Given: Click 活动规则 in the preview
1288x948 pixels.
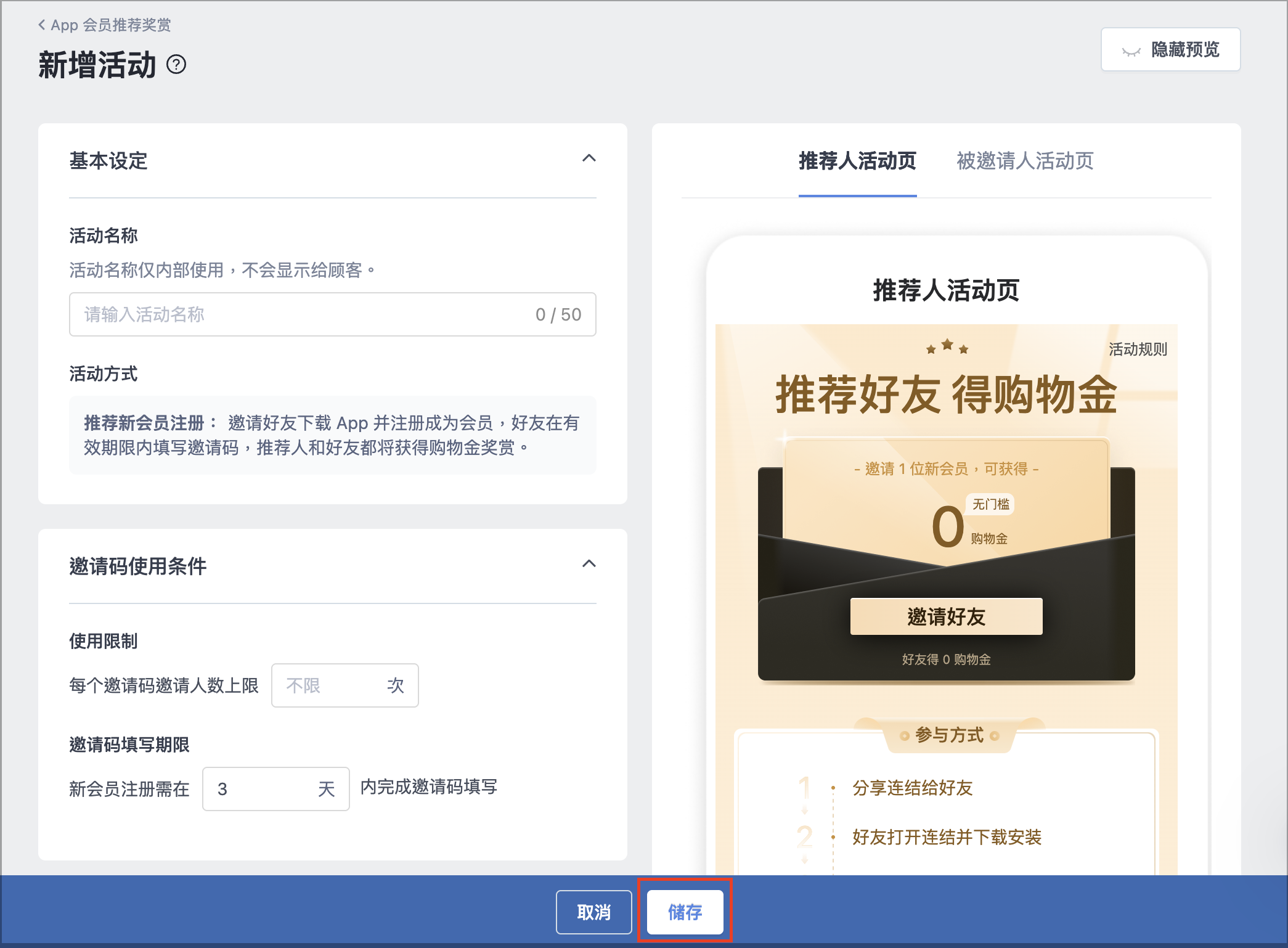Looking at the screenshot, I should (1138, 349).
